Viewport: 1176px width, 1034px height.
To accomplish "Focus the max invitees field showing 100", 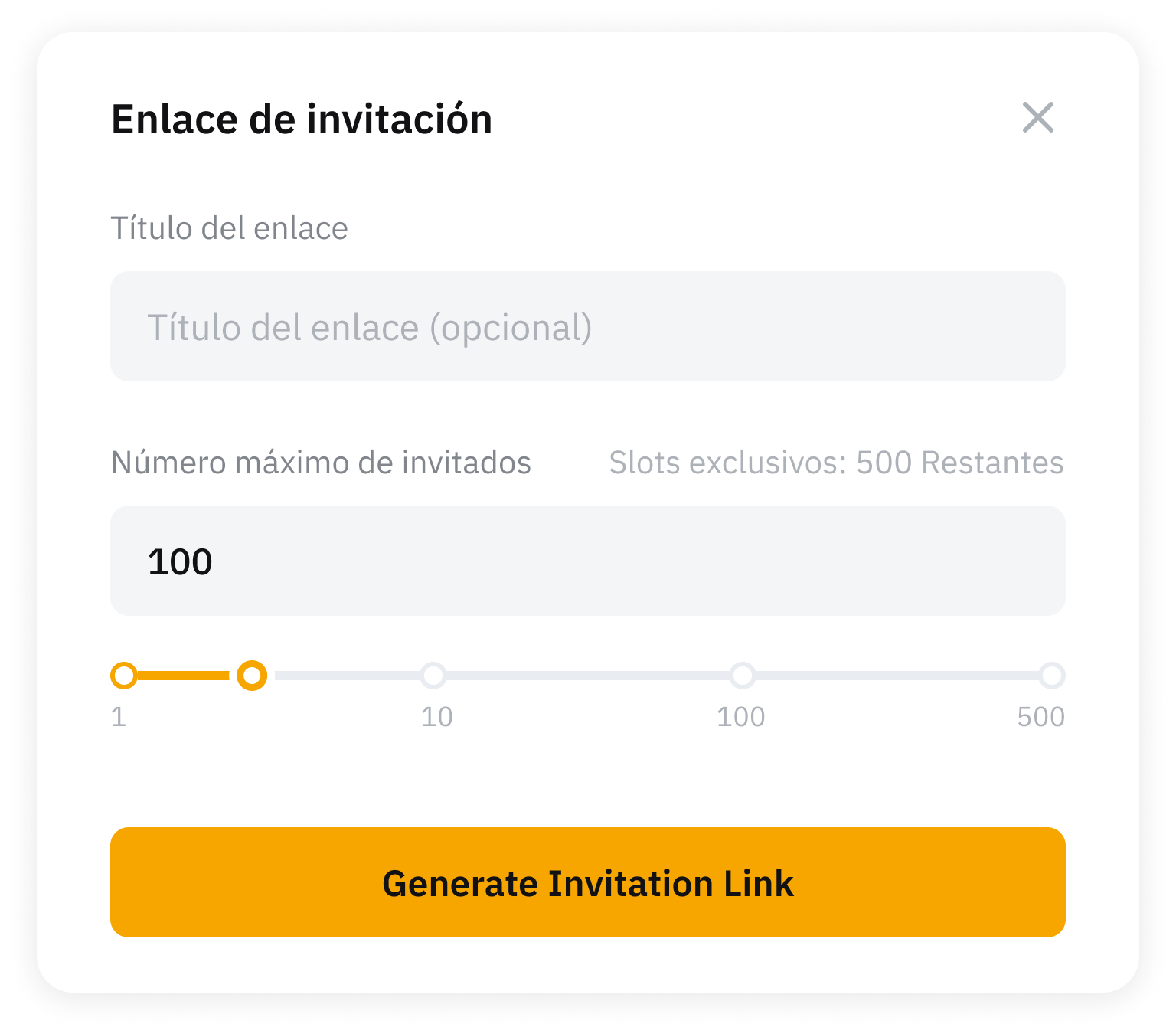I will pos(587,561).
